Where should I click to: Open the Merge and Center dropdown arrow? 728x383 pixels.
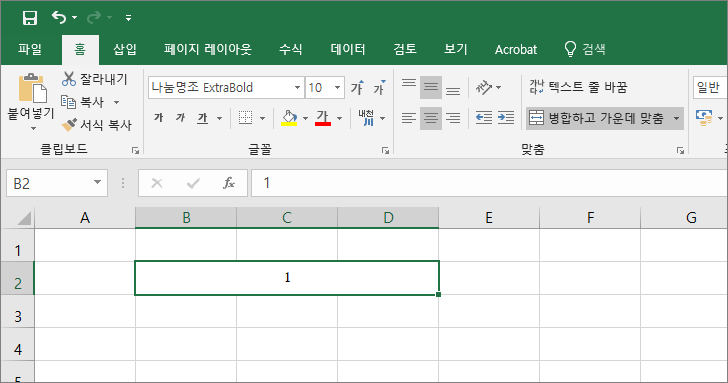[676, 118]
